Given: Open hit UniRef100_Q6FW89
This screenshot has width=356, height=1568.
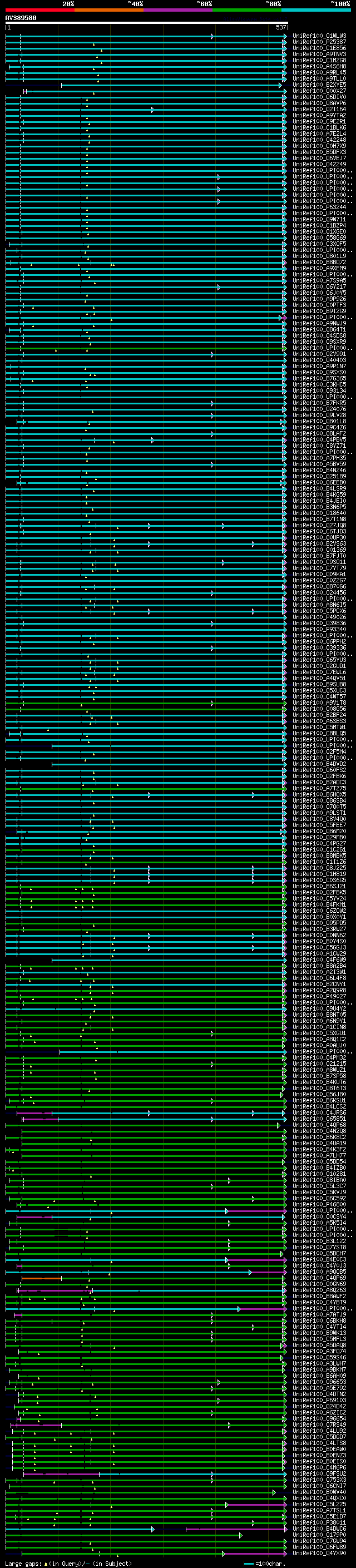Looking at the screenshot, I should click(x=319, y=1548).
